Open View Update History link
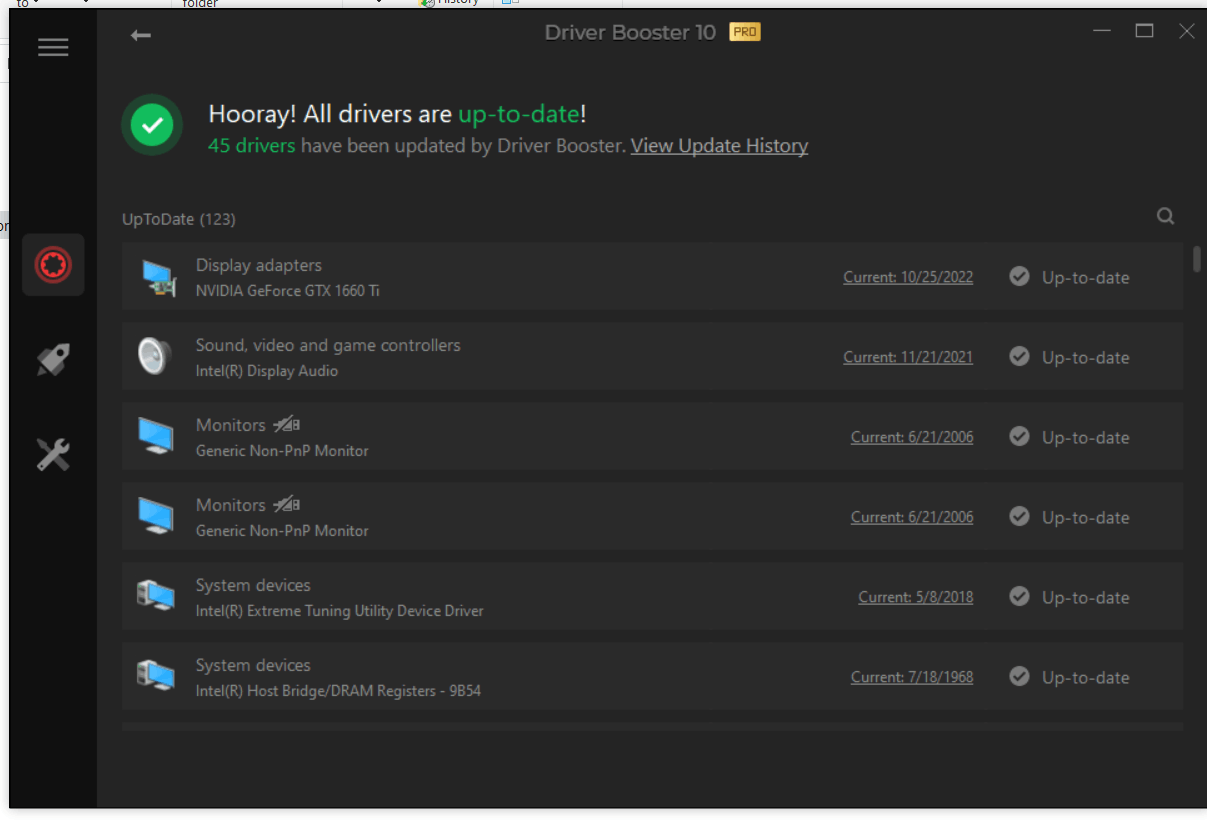 [719, 146]
